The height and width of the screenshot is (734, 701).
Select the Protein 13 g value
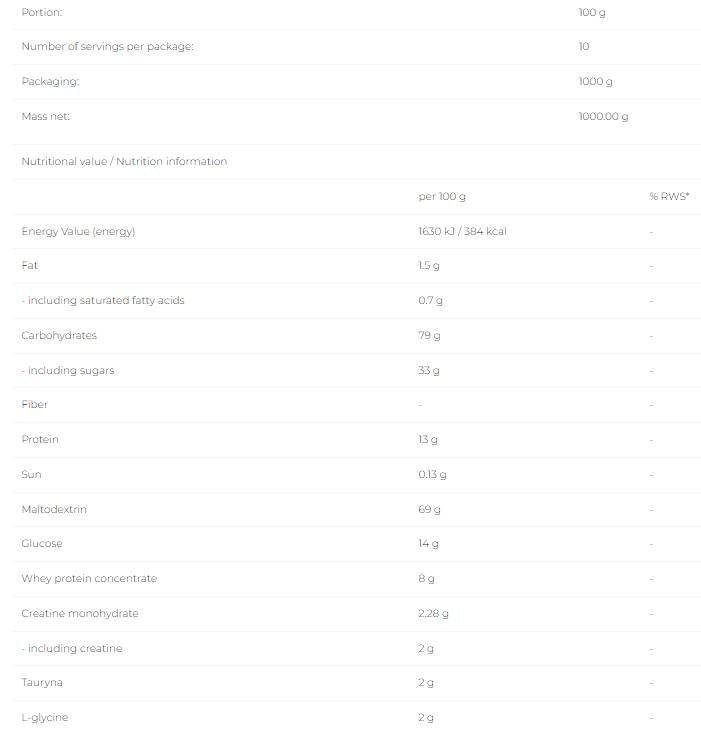click(428, 440)
